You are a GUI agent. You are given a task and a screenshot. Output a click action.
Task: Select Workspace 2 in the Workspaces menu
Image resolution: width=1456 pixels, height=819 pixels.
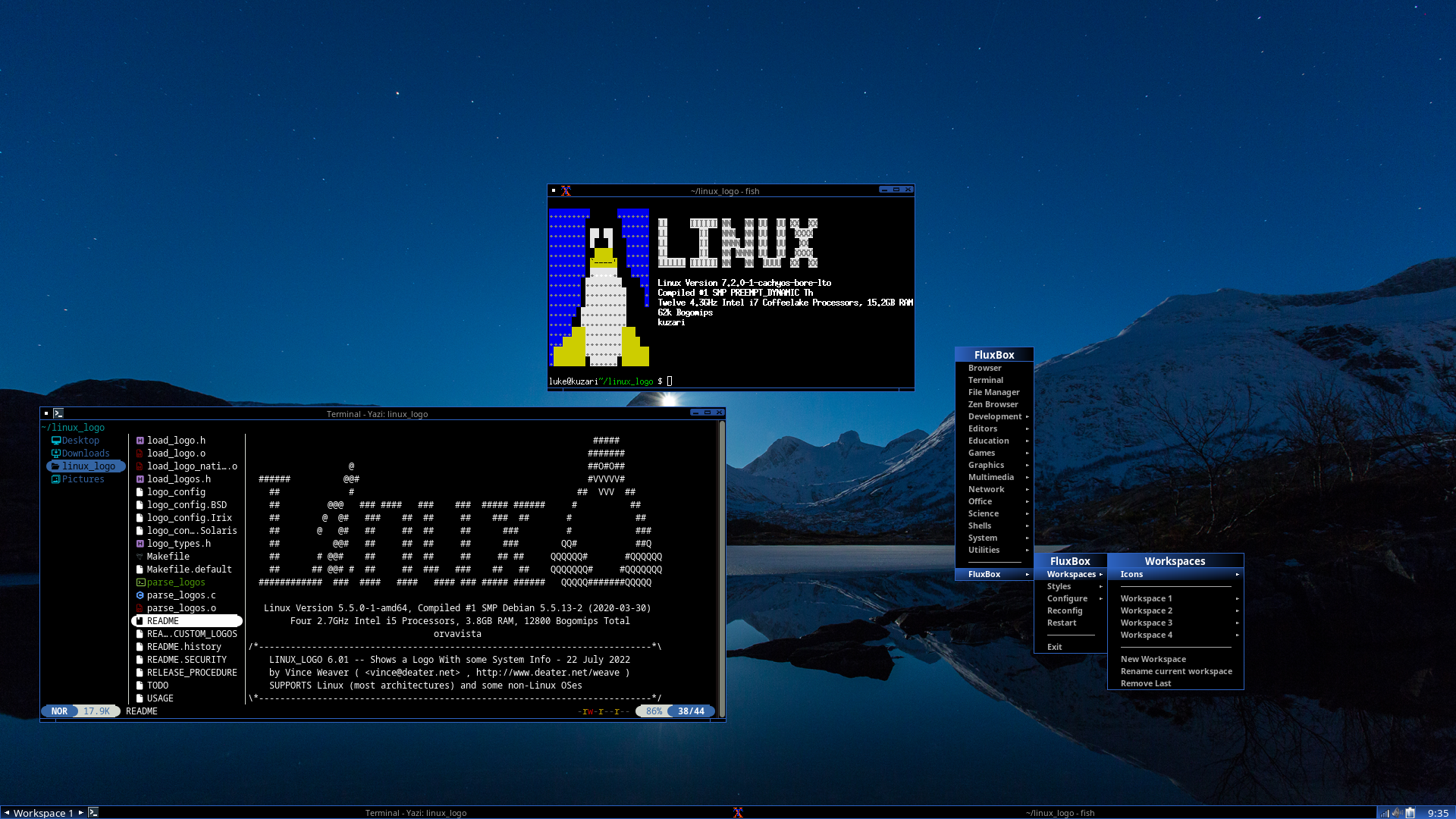click(x=1175, y=610)
